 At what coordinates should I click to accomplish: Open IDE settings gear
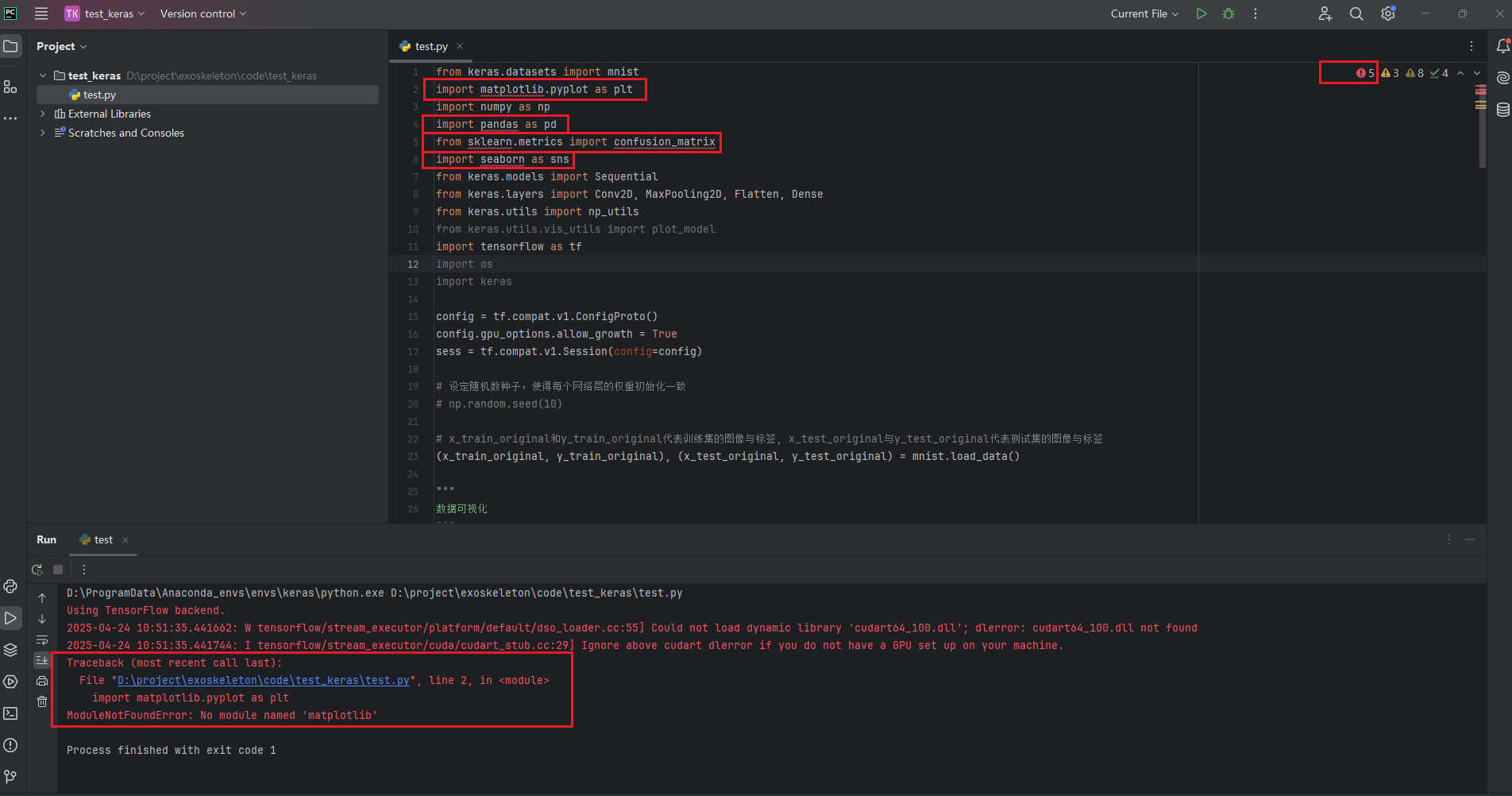(x=1388, y=14)
